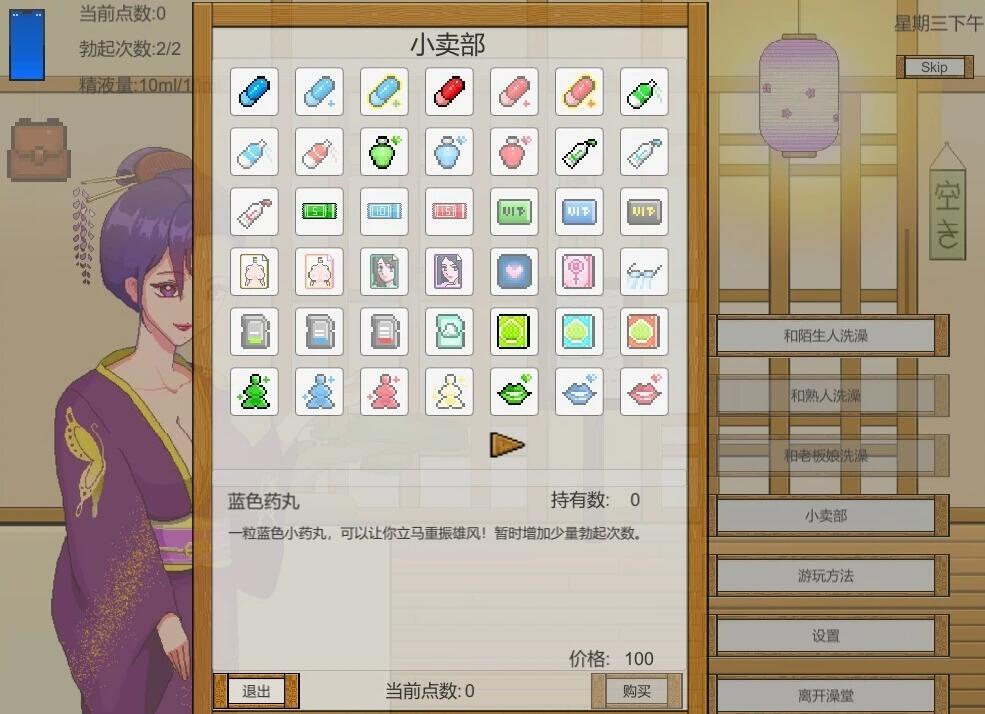
Task: Select the blue pill item
Action: tap(254, 92)
